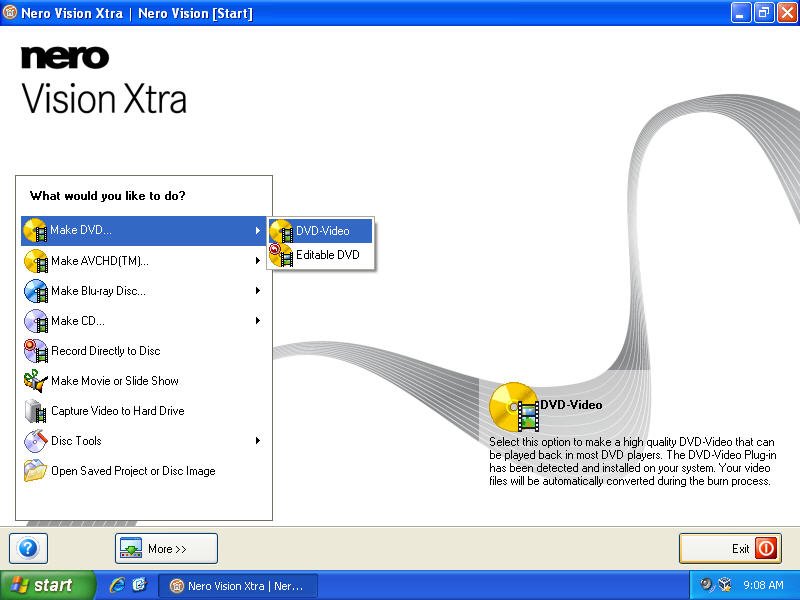Click the DVD-Video submenu disc icon
Screen dimensions: 800x600
click(281, 231)
